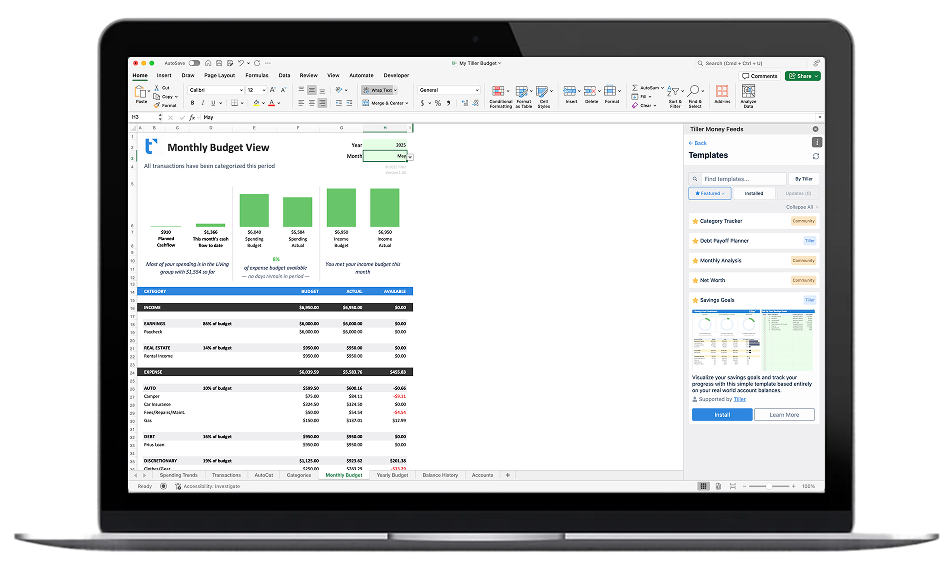This screenshot has height=564, width=950.
Task: Toggle Wrap Text for the cell
Action: click(379, 90)
